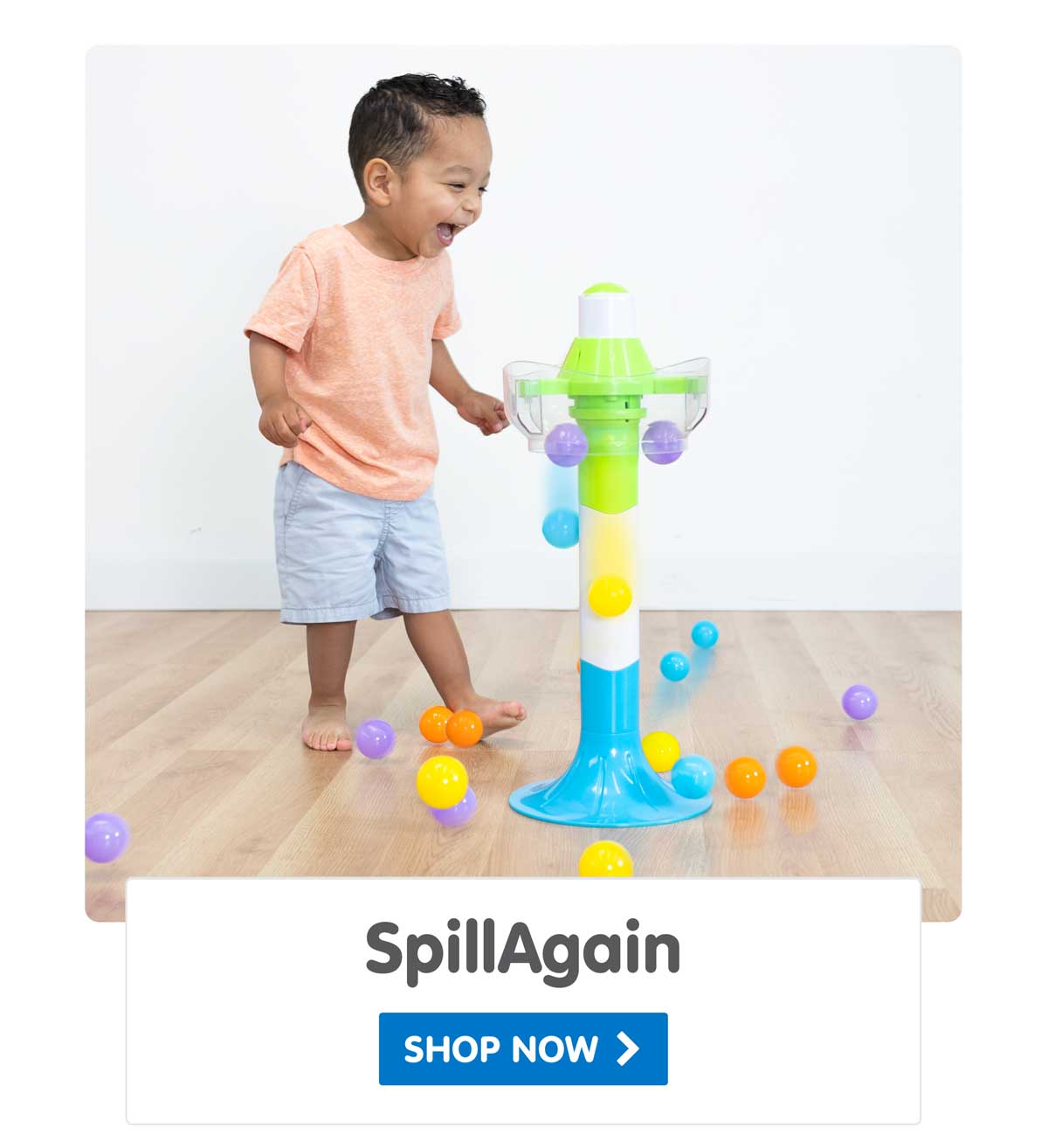The width and height of the screenshot is (1048, 1148).
Task: Click the chevron arrow inside SHOP NOW
Action: 627,1048
